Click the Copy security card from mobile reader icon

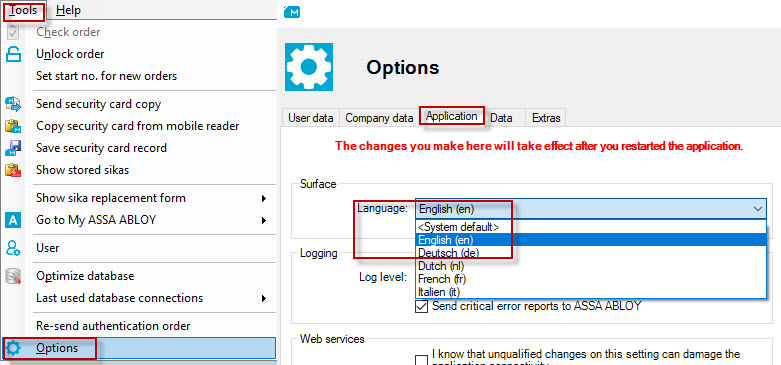pos(13,126)
